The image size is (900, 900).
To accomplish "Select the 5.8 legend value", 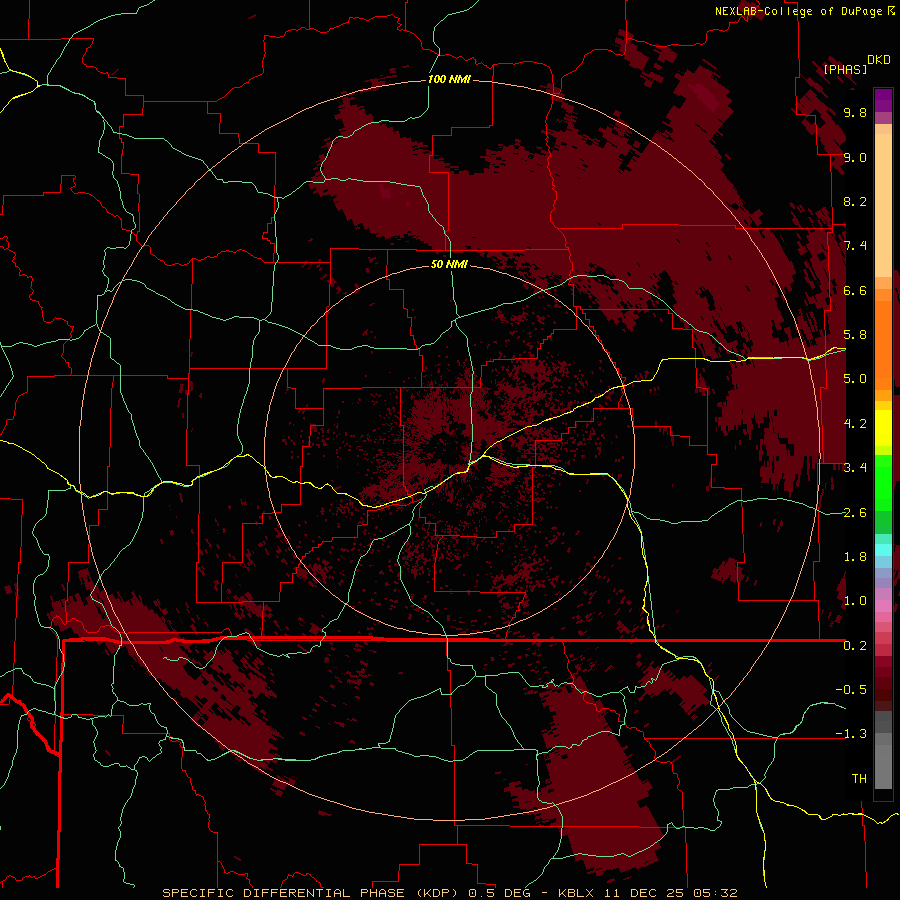I will 855,335.
